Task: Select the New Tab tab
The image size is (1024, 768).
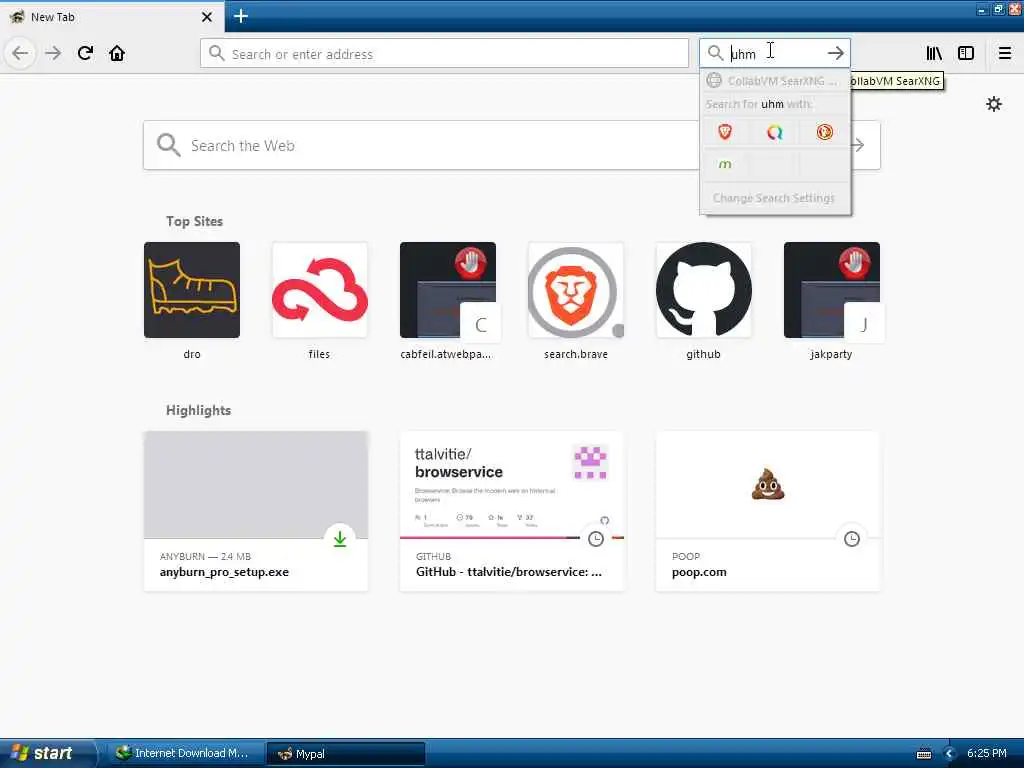Action: (x=112, y=17)
